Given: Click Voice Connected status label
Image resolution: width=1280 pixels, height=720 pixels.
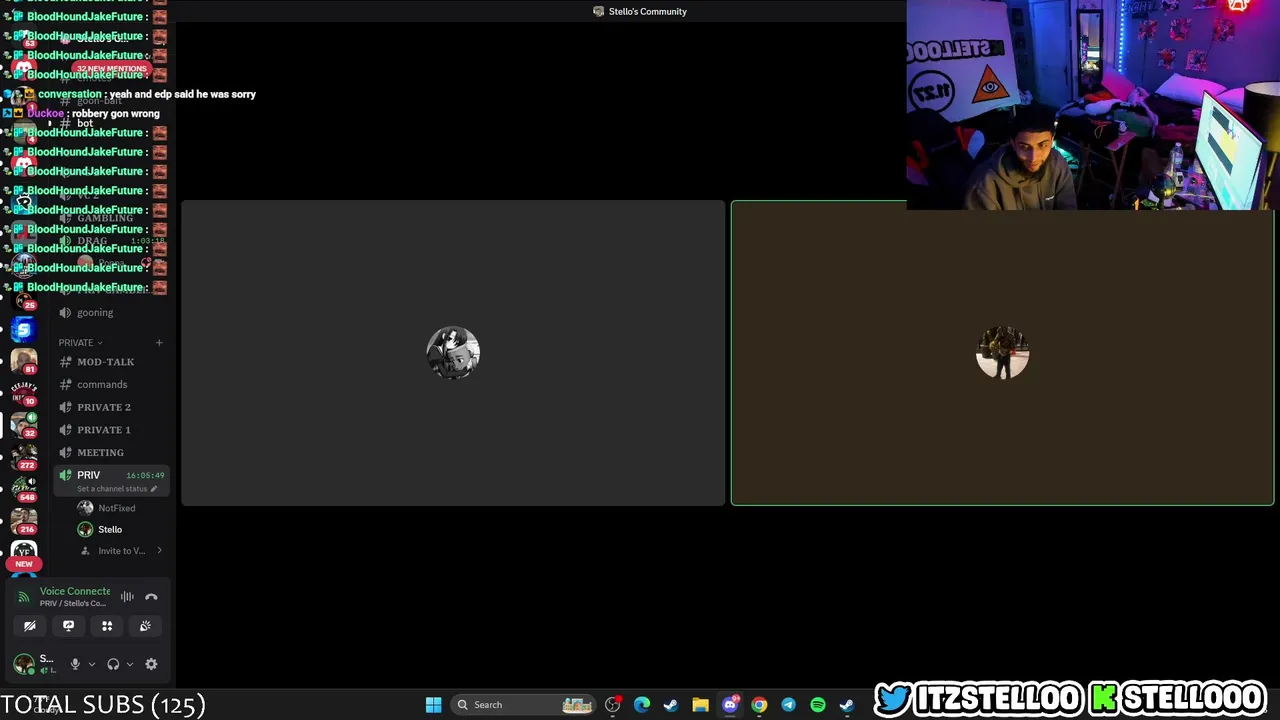Looking at the screenshot, I should [75, 592].
